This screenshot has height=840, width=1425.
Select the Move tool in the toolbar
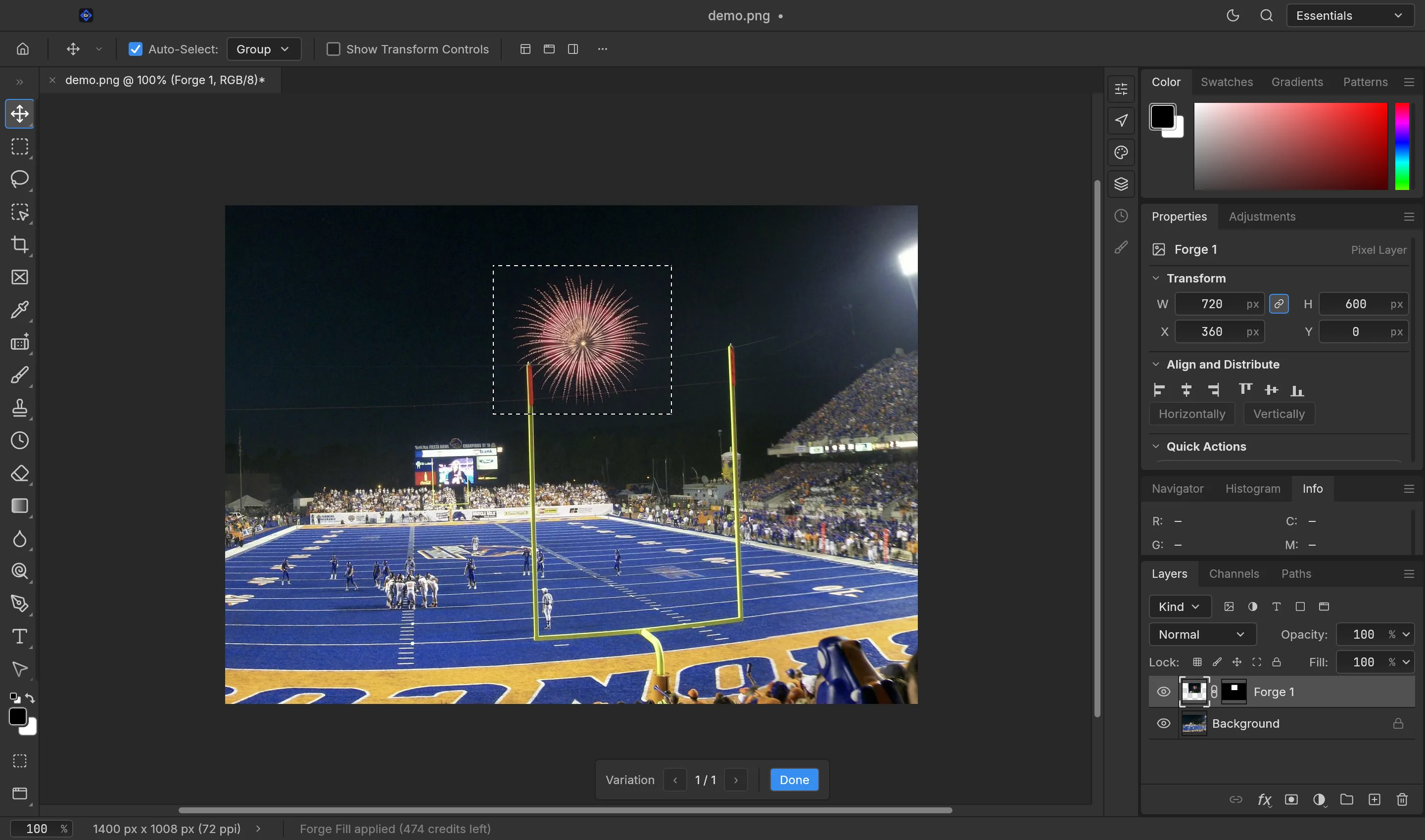click(x=20, y=114)
